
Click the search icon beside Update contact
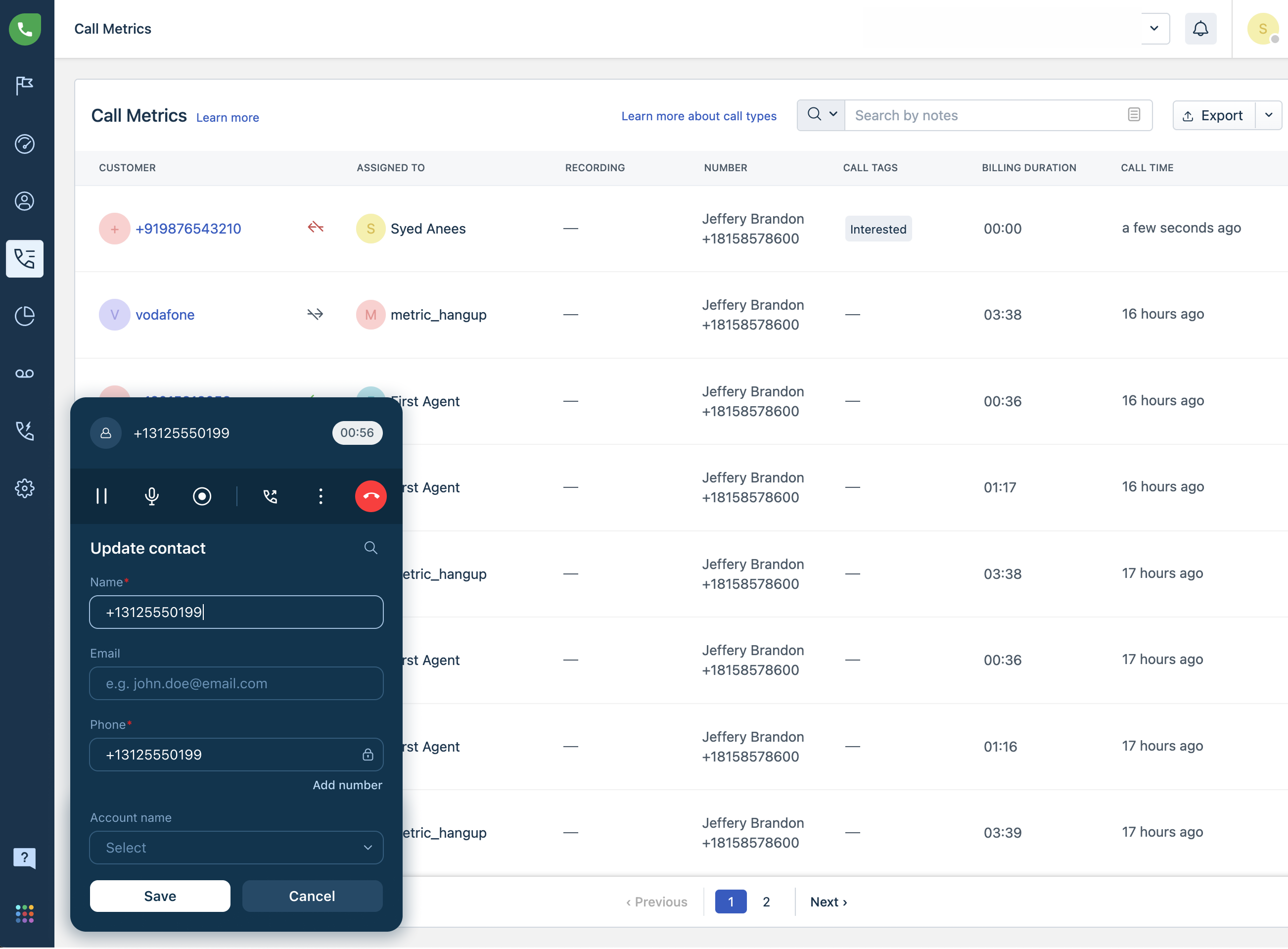371,547
